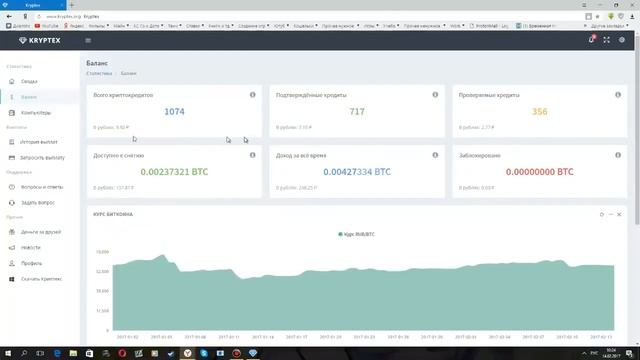Expand the other bookmarks folder
This screenshot has height=360, width=640.
(x=610, y=26)
